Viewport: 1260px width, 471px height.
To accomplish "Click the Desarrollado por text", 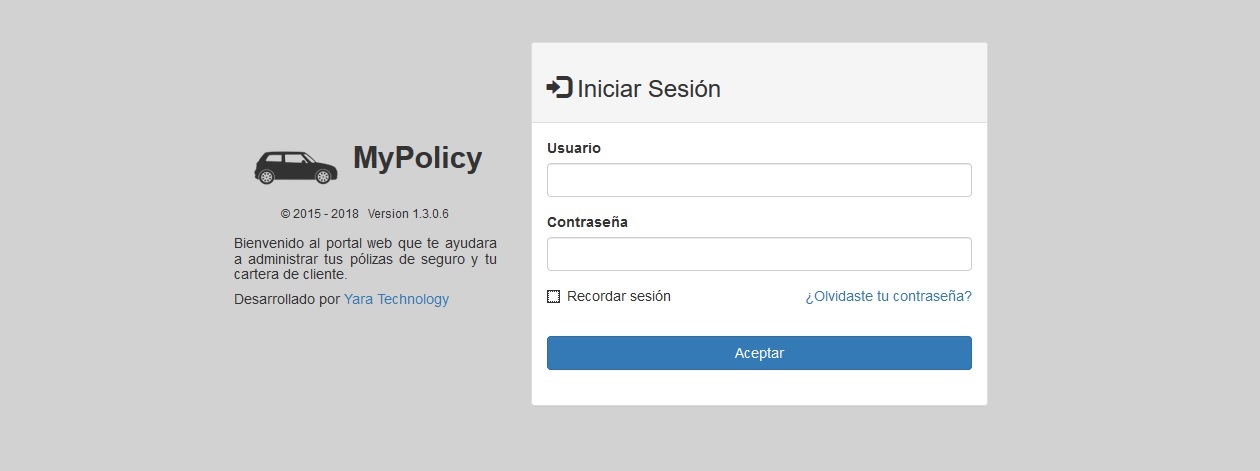I will coord(287,299).
